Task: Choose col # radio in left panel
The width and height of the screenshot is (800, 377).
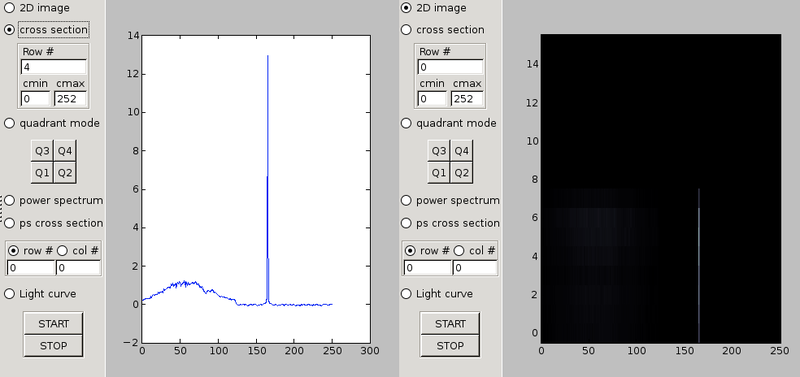Action: (x=62, y=250)
